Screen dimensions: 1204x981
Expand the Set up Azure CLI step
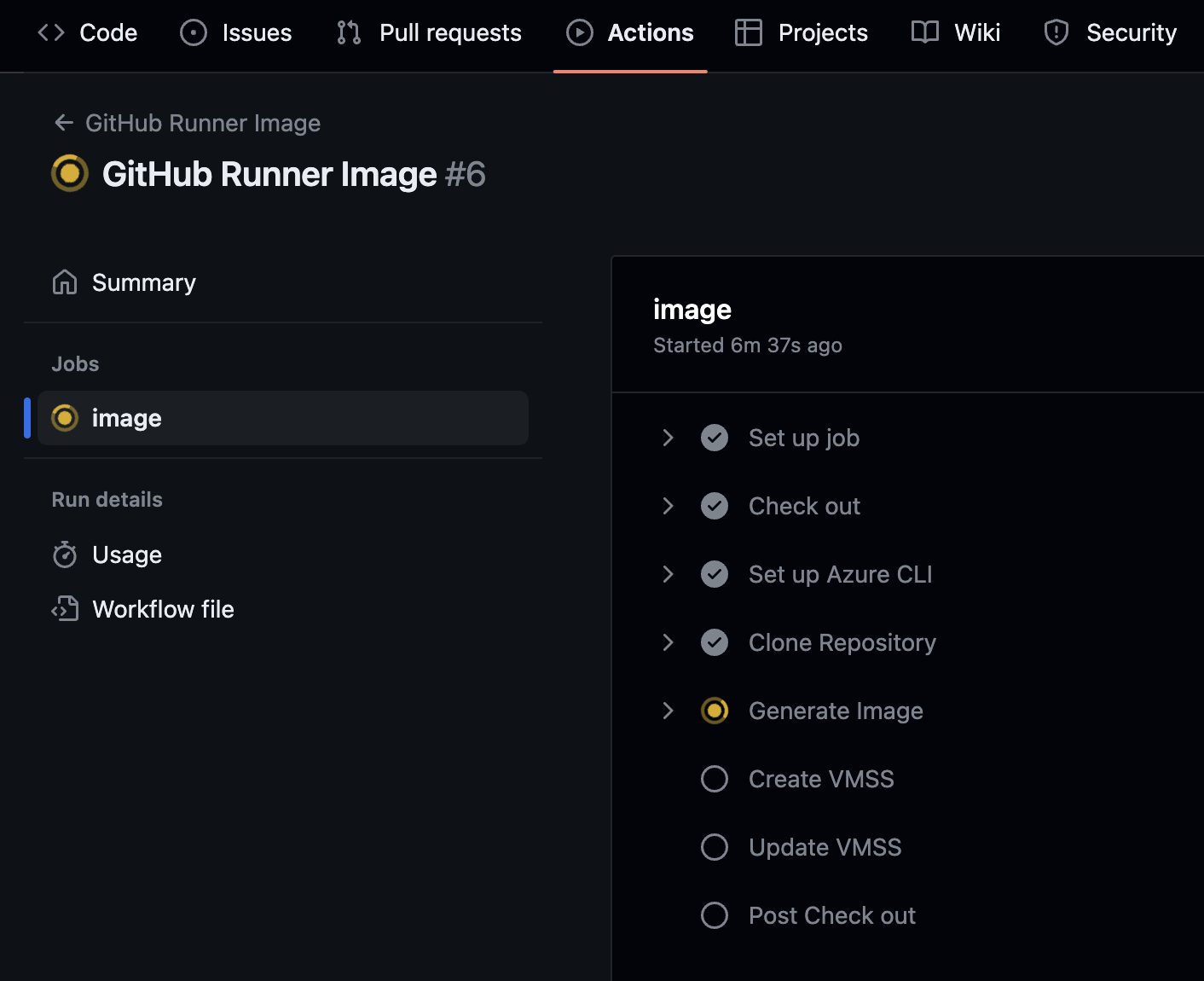click(x=668, y=574)
